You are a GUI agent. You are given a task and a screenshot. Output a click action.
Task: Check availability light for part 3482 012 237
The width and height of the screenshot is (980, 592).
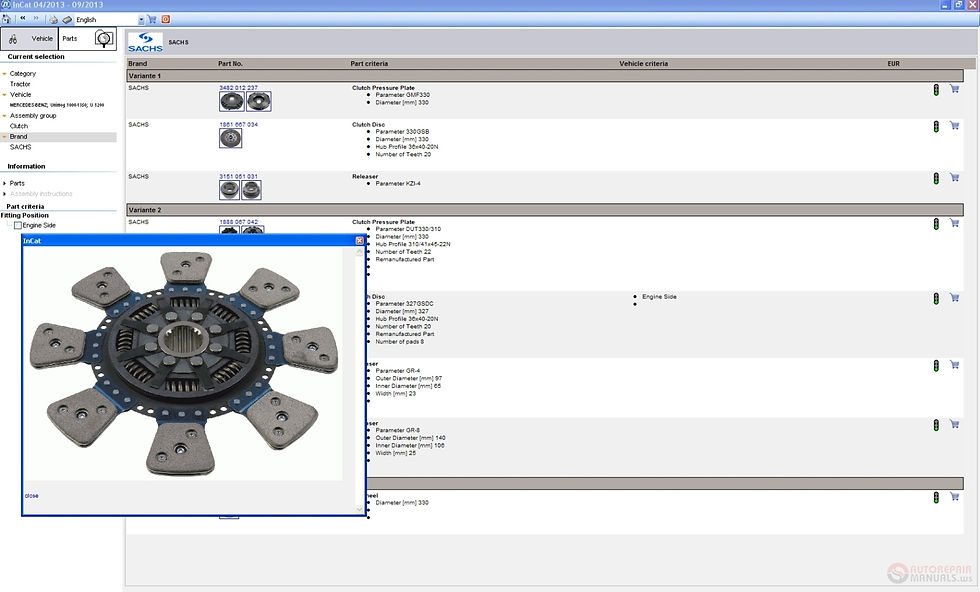tap(936, 90)
